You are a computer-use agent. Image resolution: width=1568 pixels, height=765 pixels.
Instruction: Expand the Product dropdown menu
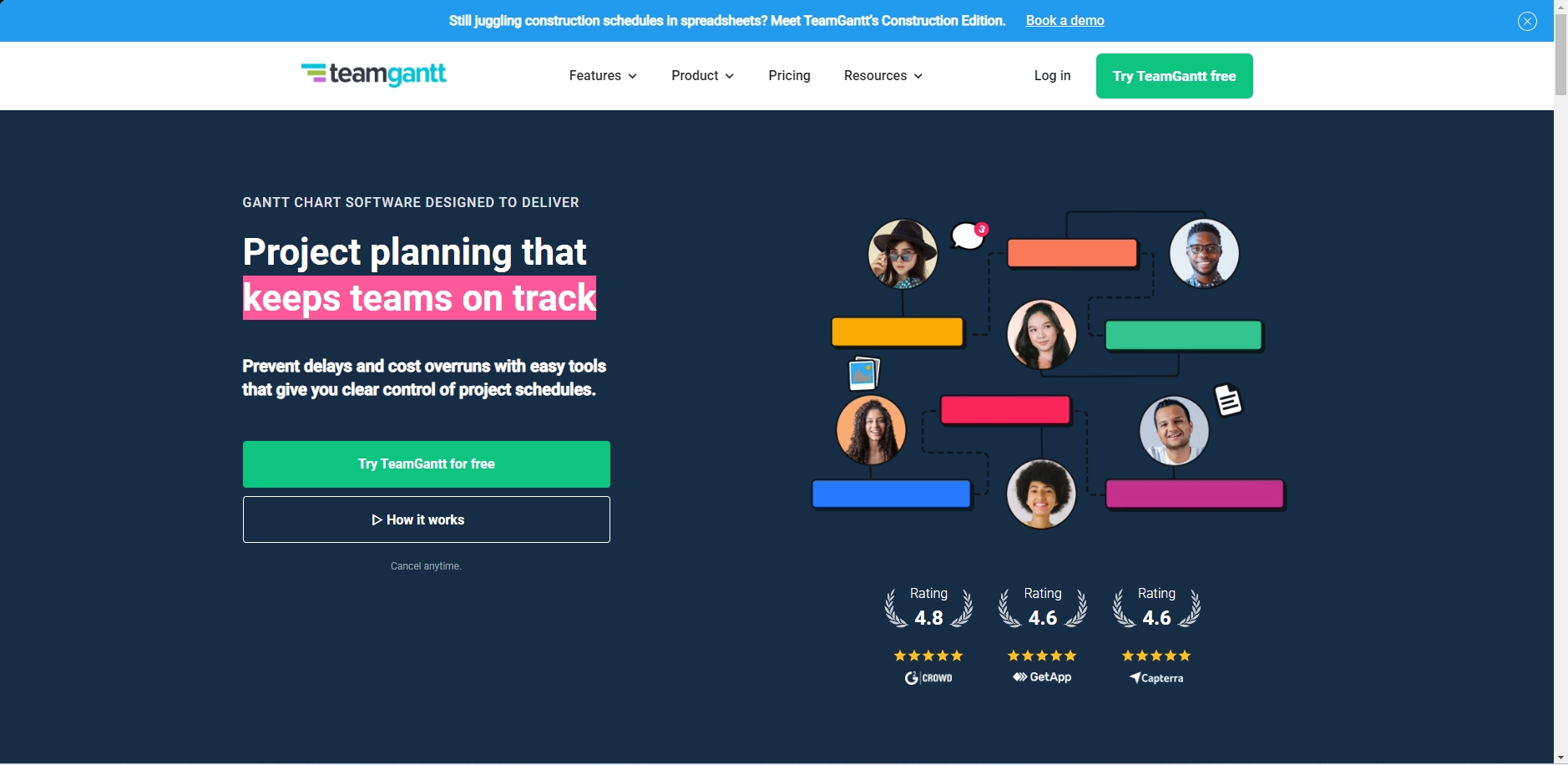point(703,76)
